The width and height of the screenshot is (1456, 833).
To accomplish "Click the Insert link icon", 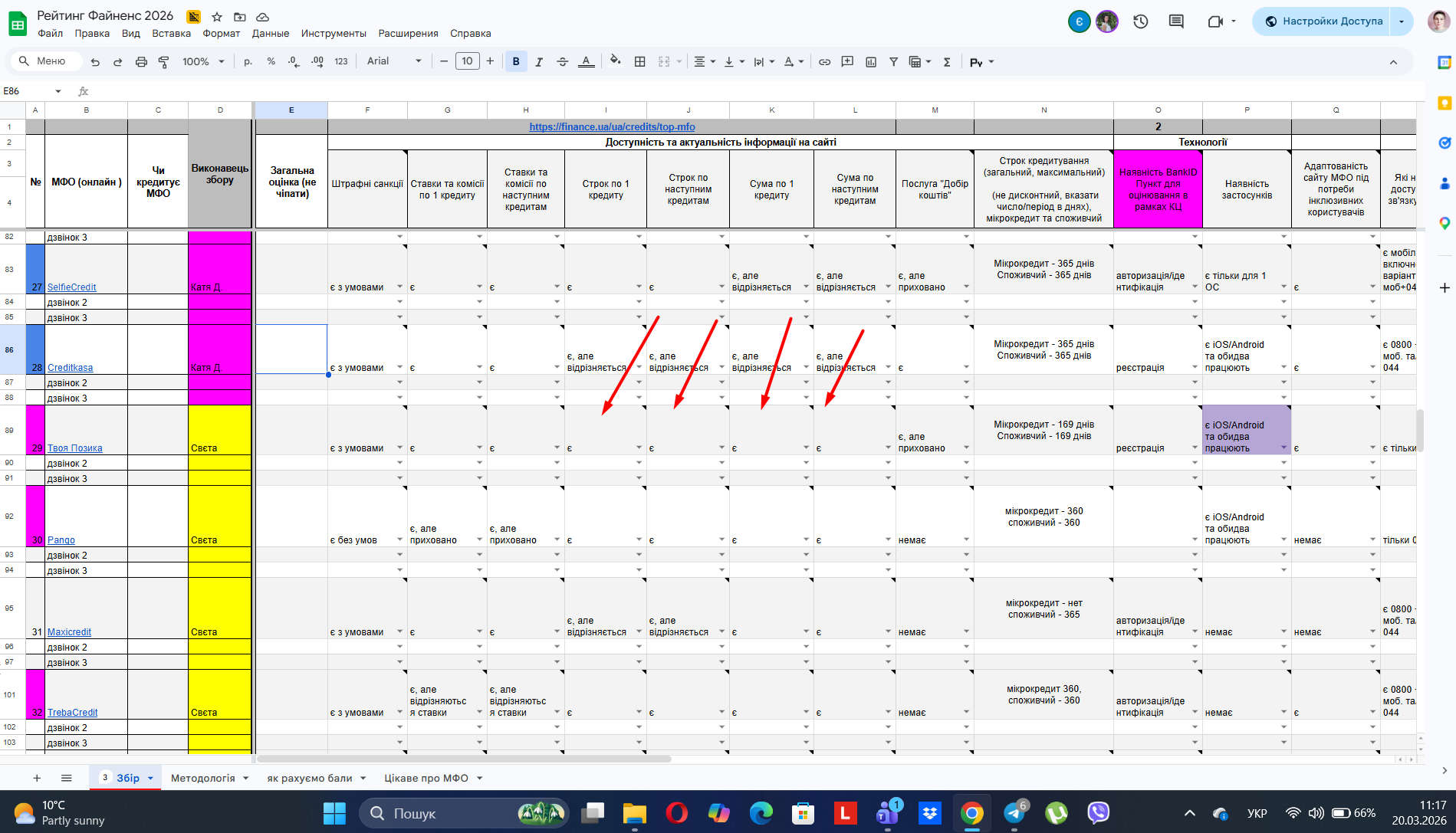I will (x=824, y=61).
